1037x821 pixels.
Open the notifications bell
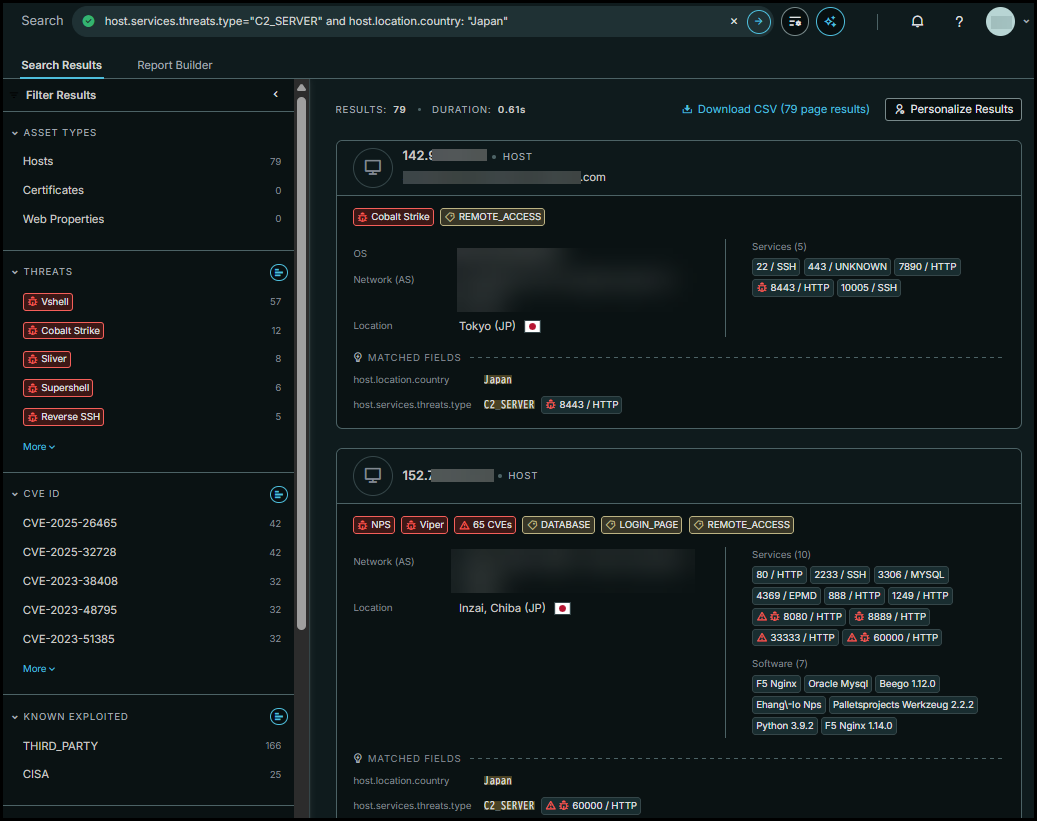point(917,22)
